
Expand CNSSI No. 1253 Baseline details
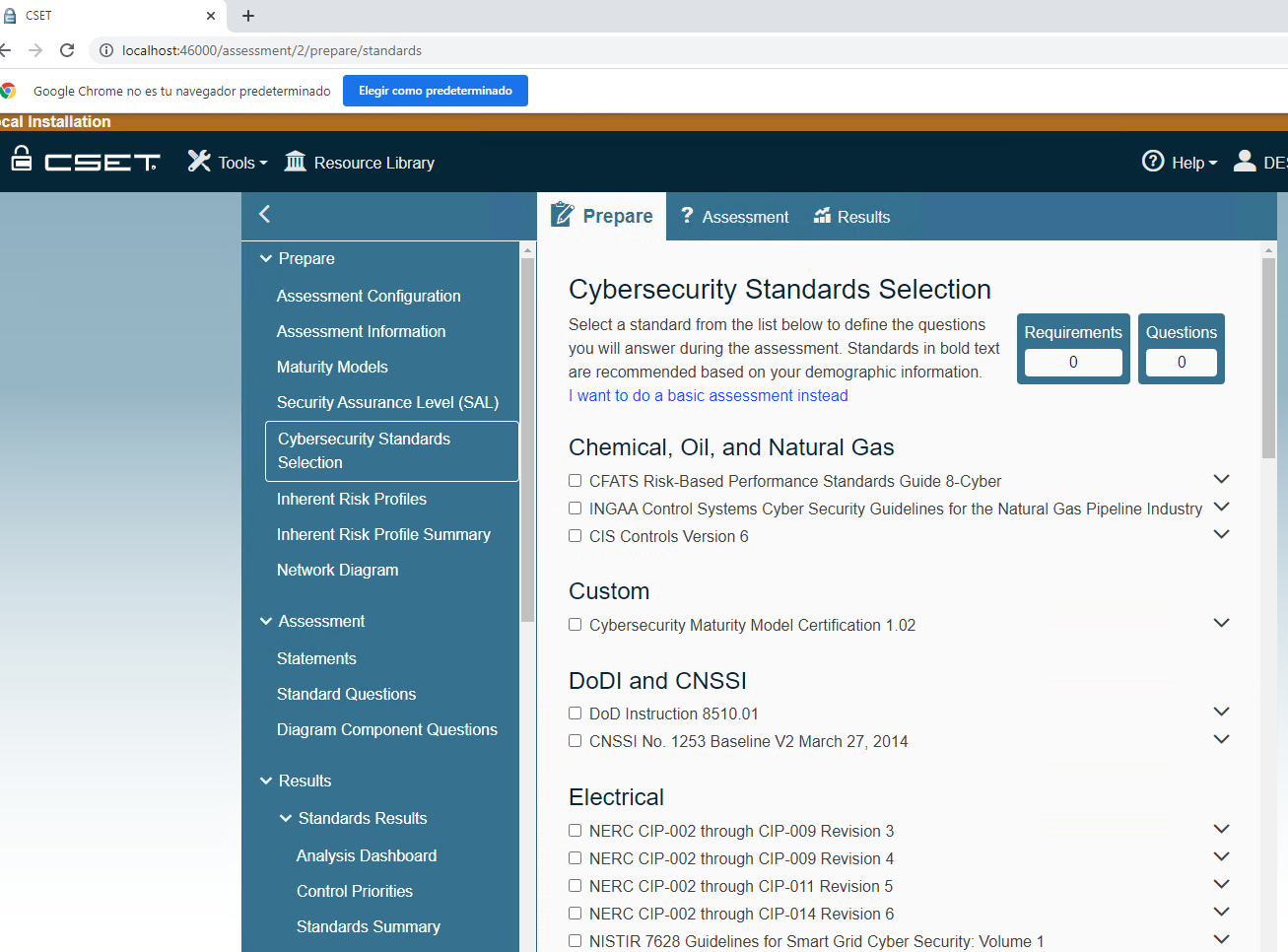(1221, 740)
